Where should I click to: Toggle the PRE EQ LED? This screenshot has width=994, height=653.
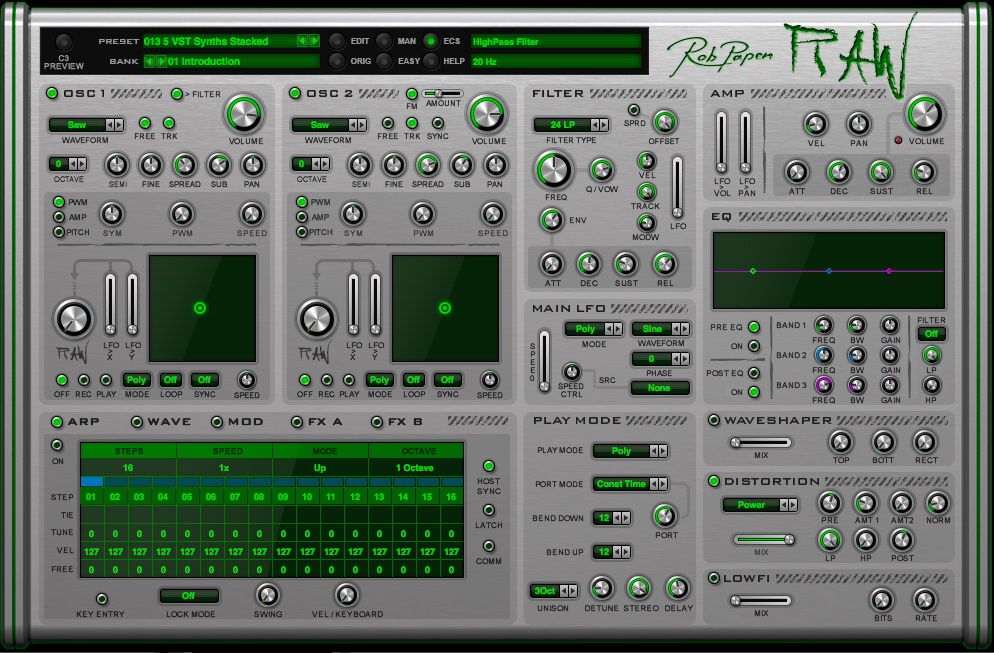tap(754, 327)
